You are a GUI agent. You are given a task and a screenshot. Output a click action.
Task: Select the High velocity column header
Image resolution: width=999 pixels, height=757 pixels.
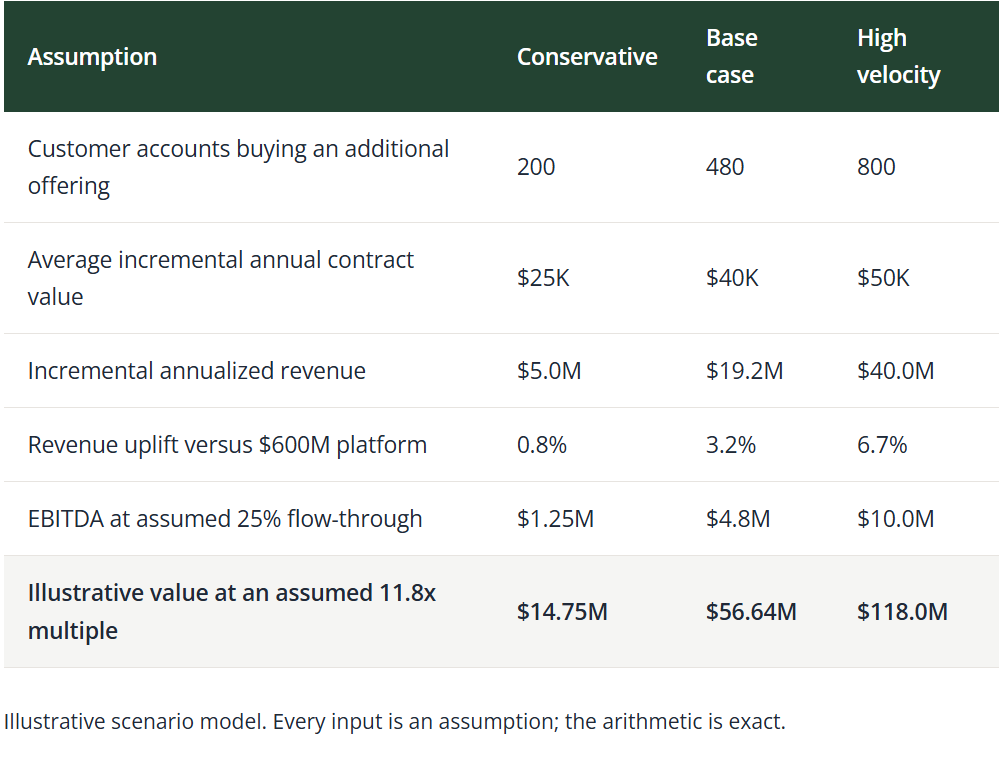coord(898,56)
